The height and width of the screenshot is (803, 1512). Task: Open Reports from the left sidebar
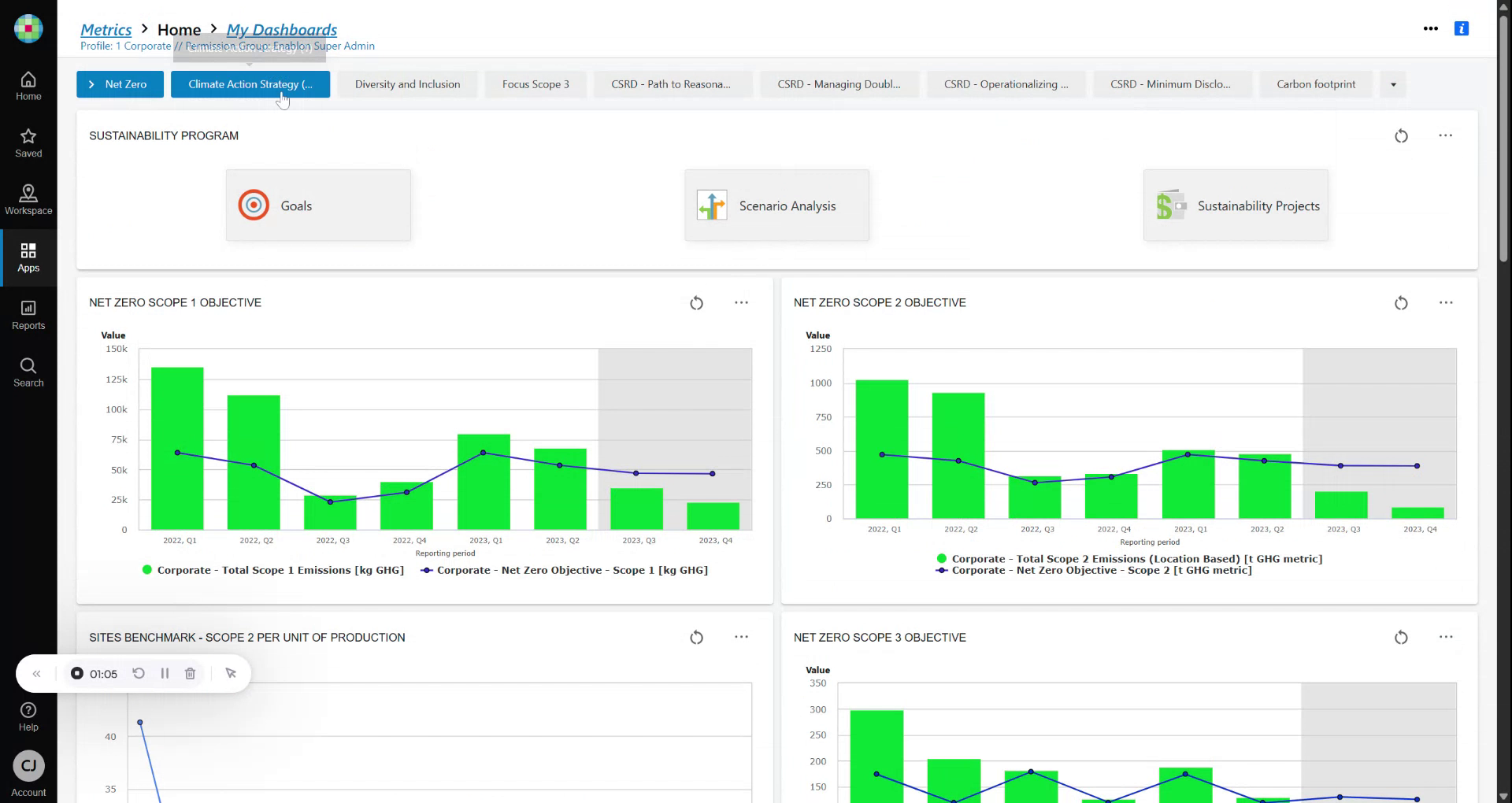click(28, 315)
